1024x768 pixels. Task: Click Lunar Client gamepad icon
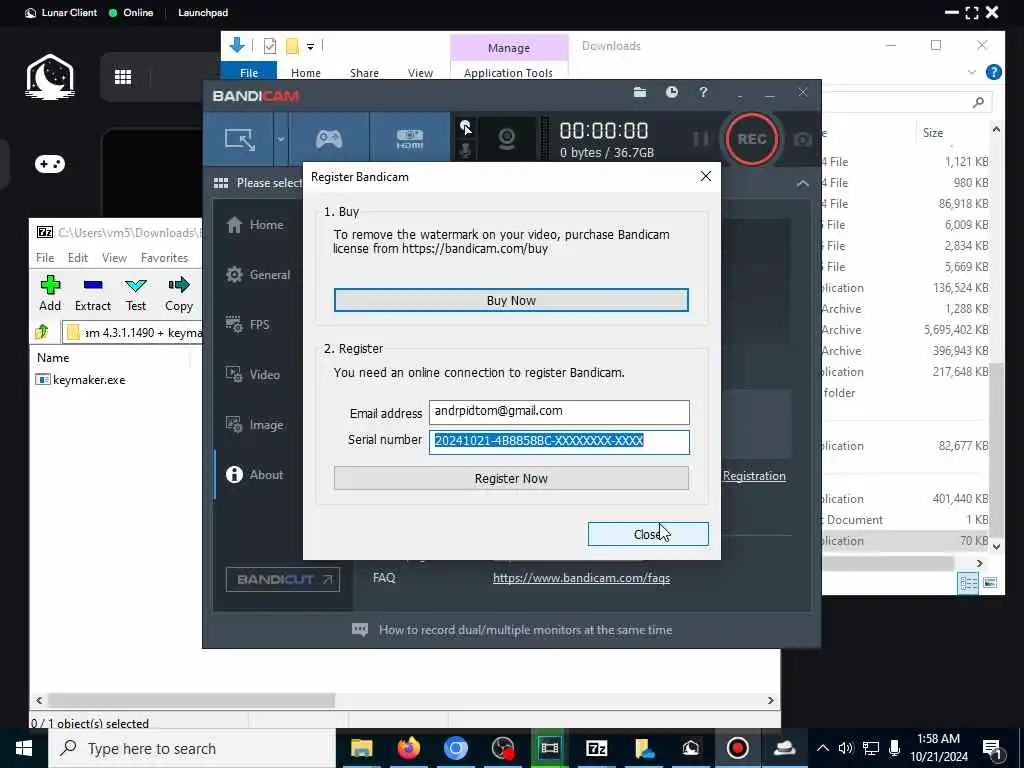pyautogui.click(x=50, y=164)
